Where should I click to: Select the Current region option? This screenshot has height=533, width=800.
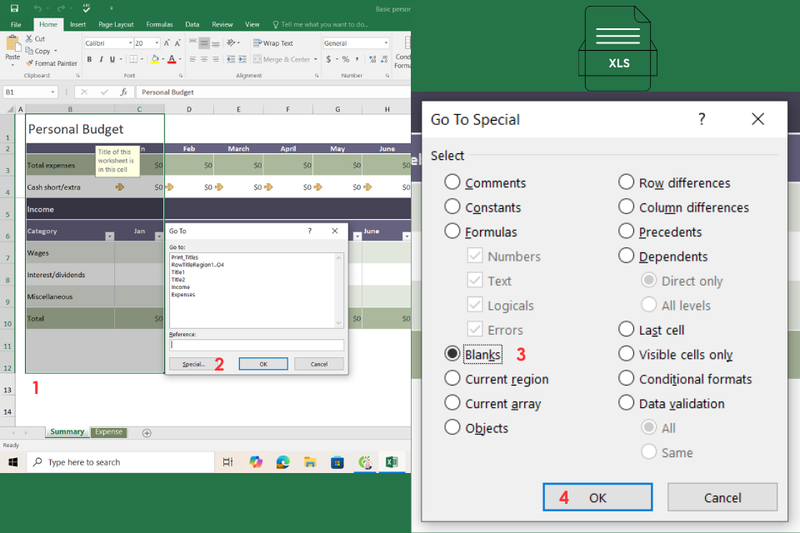click(452, 378)
